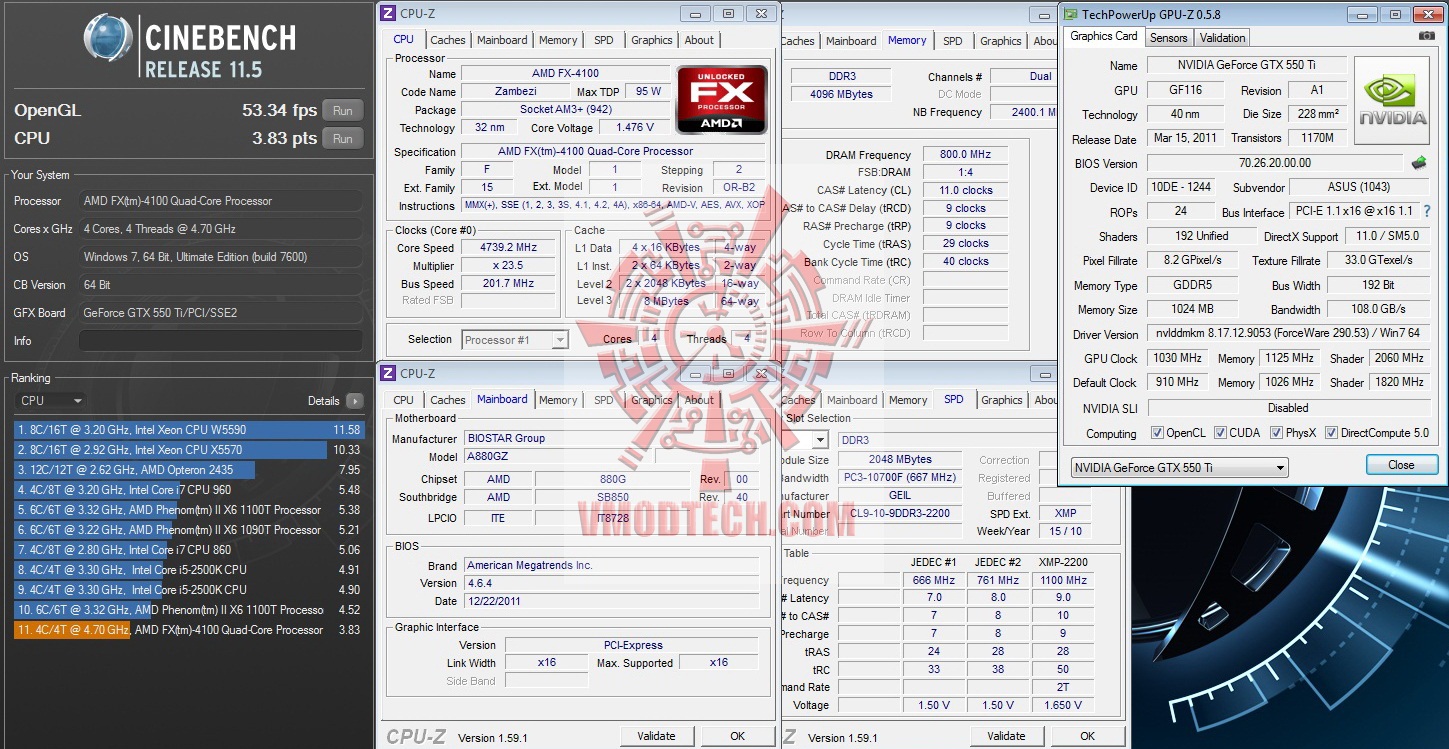Click the Bus Interface question mark
1449x749 pixels.
pyautogui.click(x=1426, y=212)
